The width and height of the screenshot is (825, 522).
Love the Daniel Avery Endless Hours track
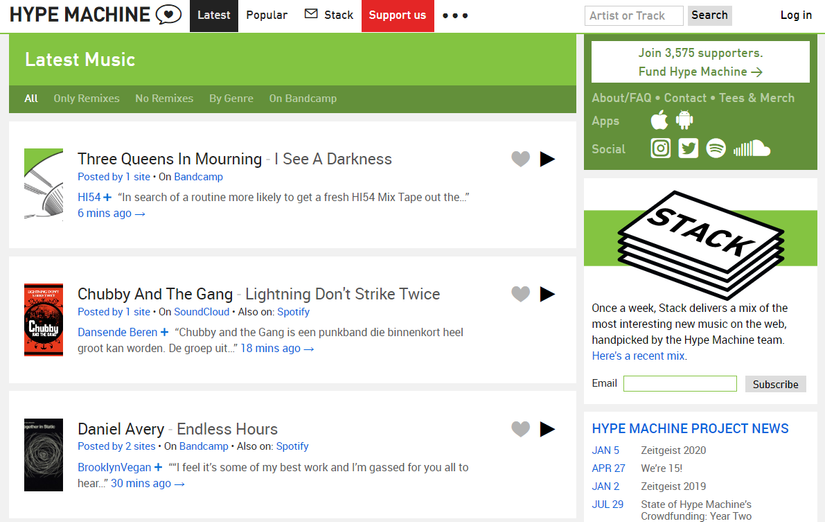tap(520, 429)
